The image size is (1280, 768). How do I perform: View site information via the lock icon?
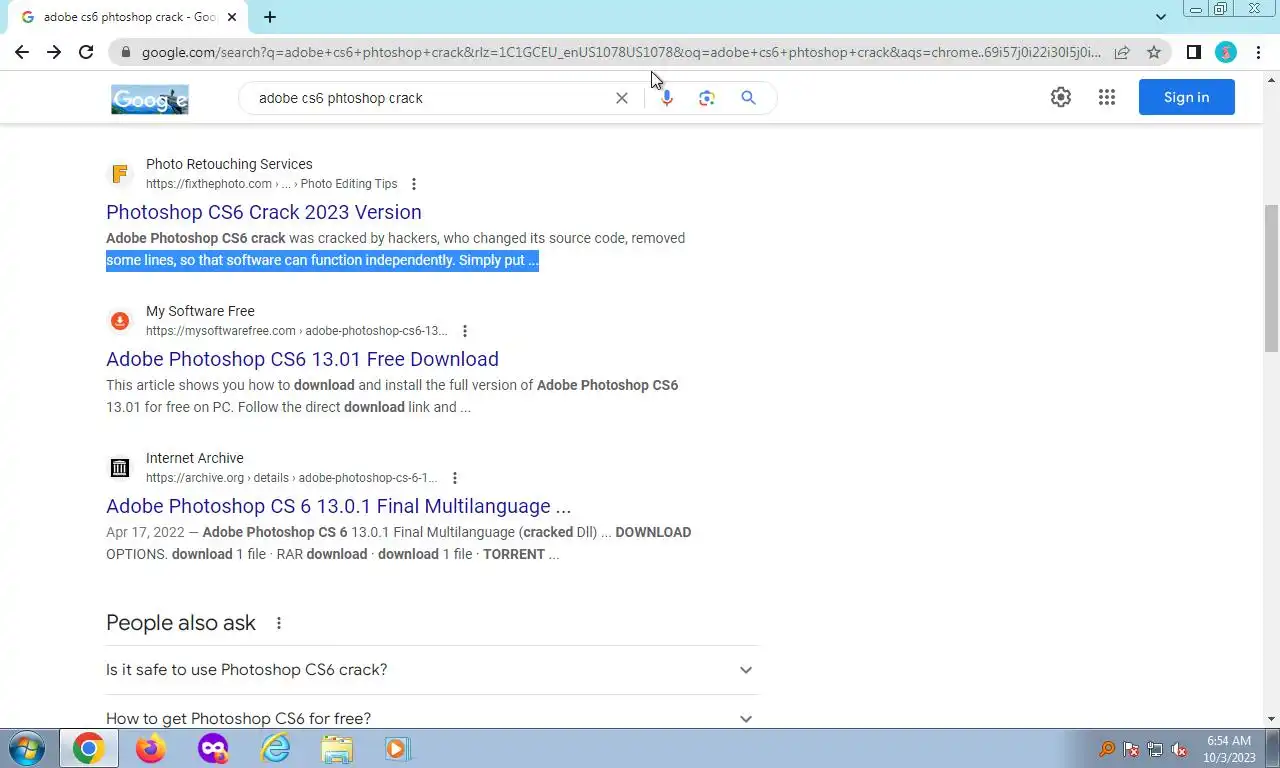(125, 52)
